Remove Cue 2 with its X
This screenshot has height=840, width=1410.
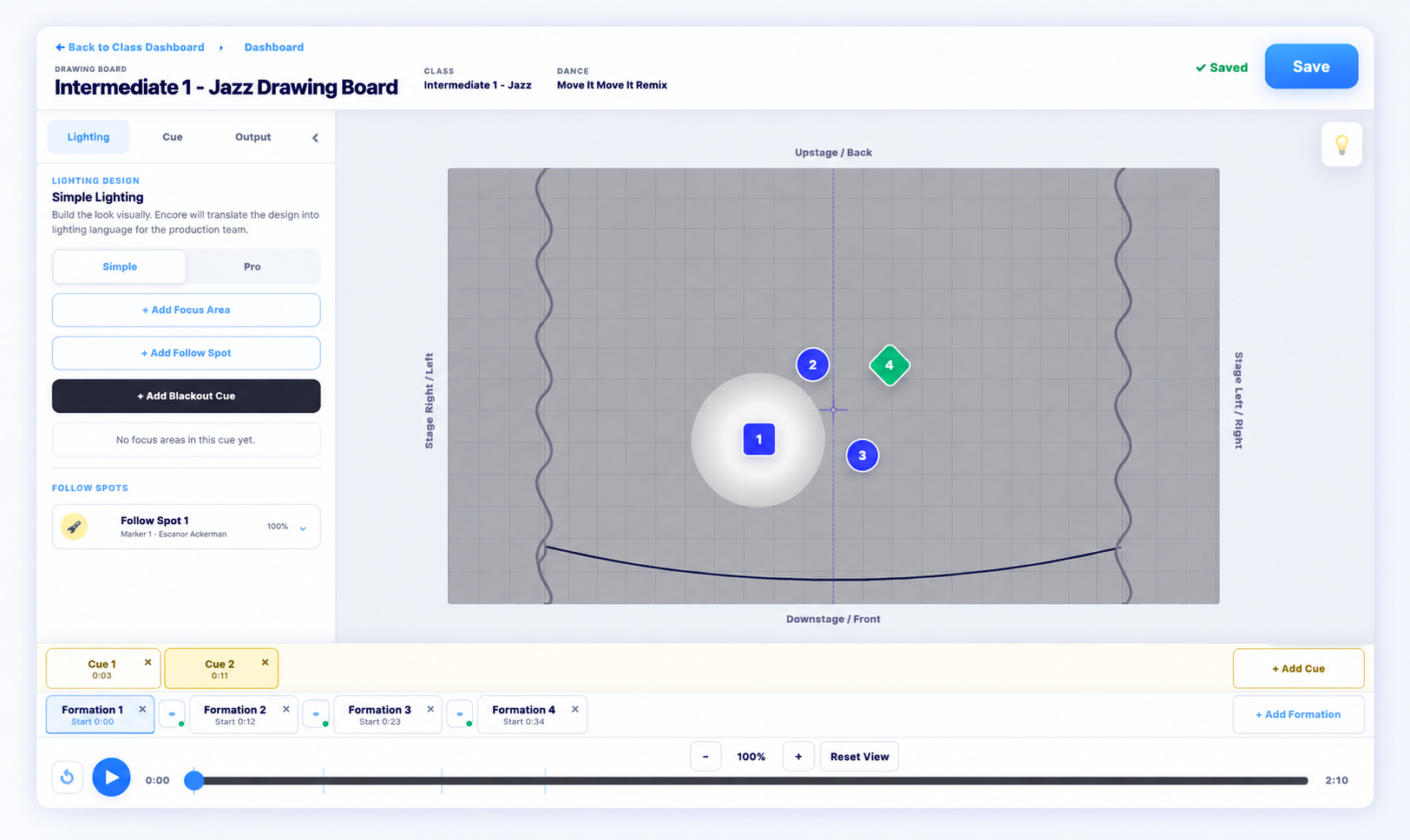pos(265,662)
